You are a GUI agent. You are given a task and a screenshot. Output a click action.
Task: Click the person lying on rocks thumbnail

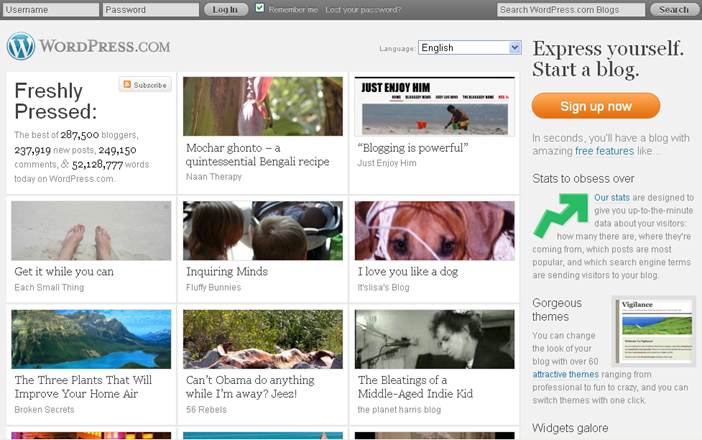(263, 339)
